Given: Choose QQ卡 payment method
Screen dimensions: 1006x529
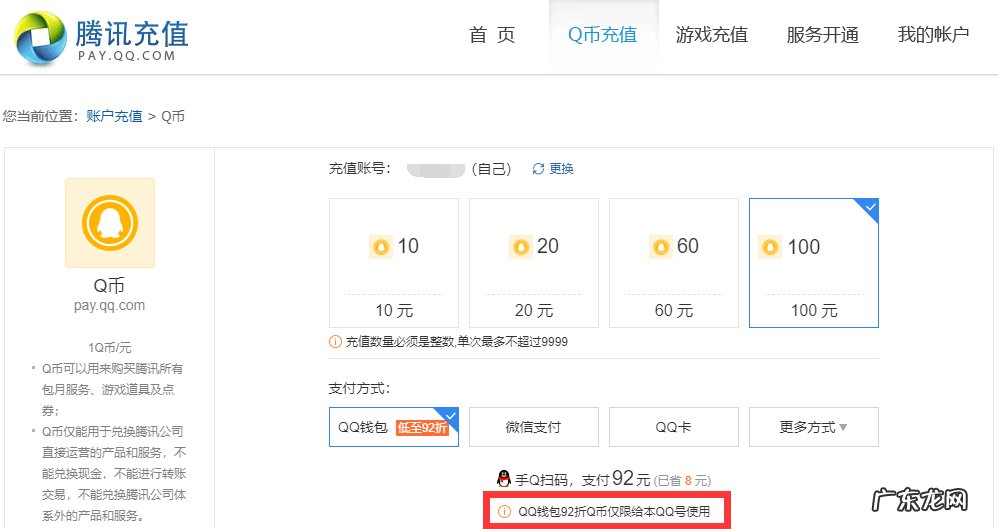Looking at the screenshot, I should coord(674,427).
